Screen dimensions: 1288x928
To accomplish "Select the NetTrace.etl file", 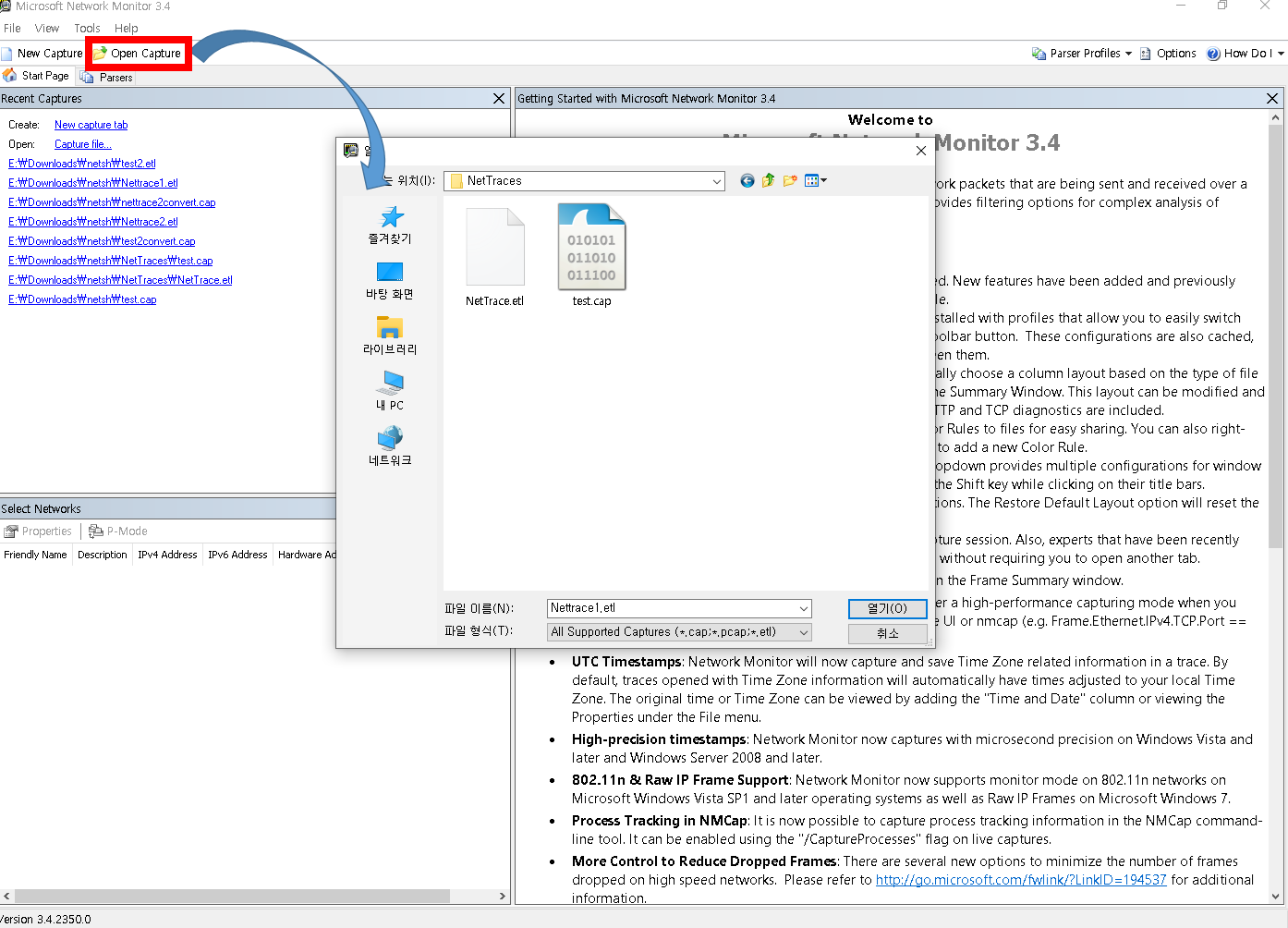I will coord(494,257).
